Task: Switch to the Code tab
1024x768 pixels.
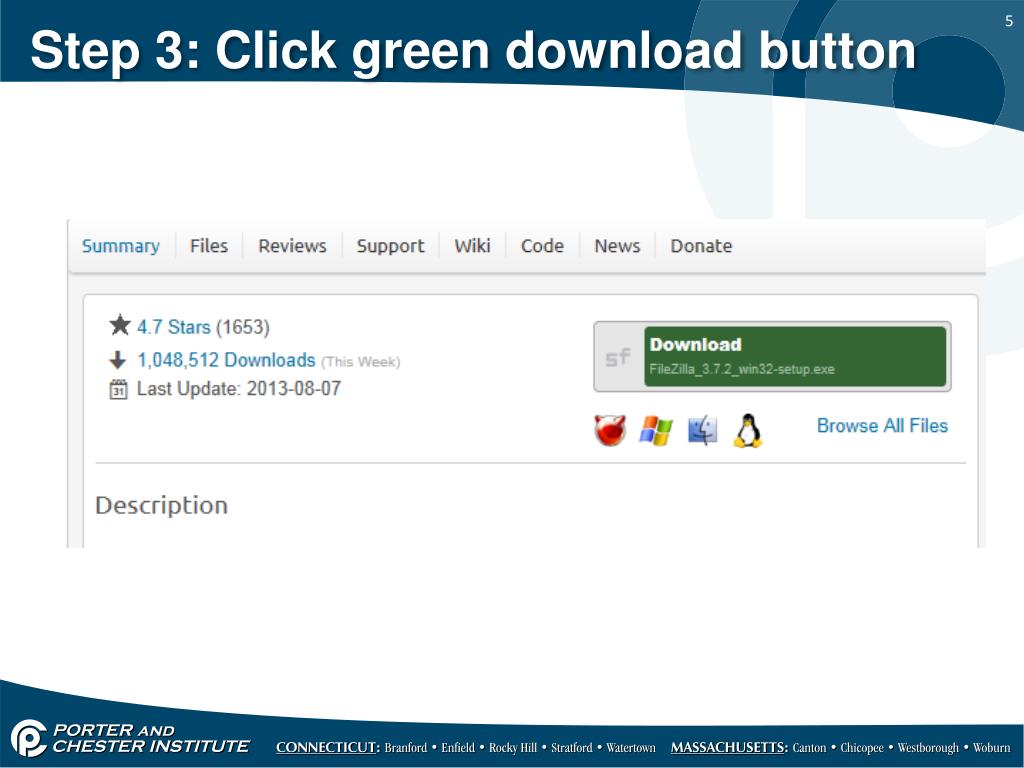Action: pos(542,246)
